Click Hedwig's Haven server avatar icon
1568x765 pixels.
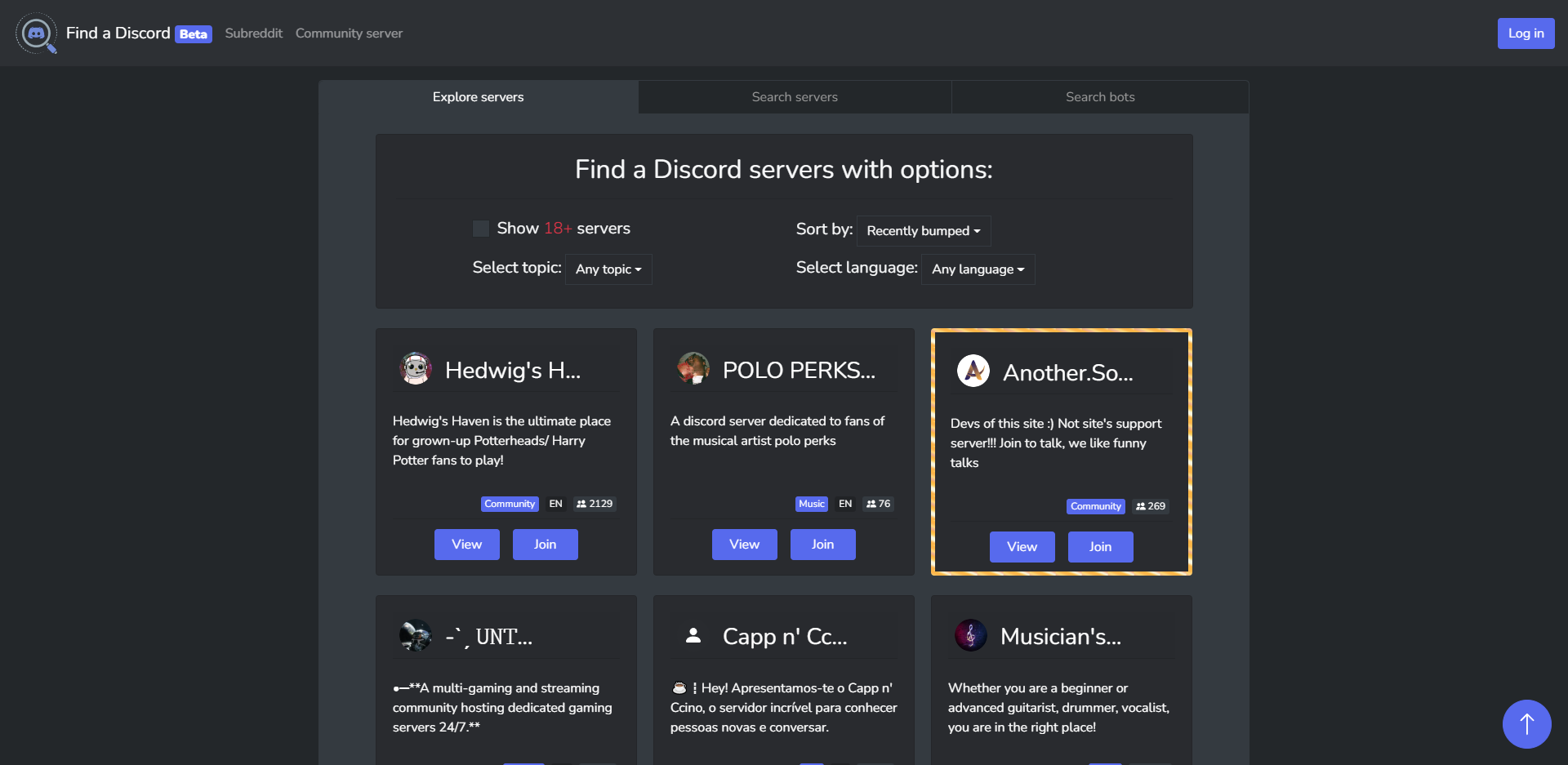pyautogui.click(x=416, y=369)
